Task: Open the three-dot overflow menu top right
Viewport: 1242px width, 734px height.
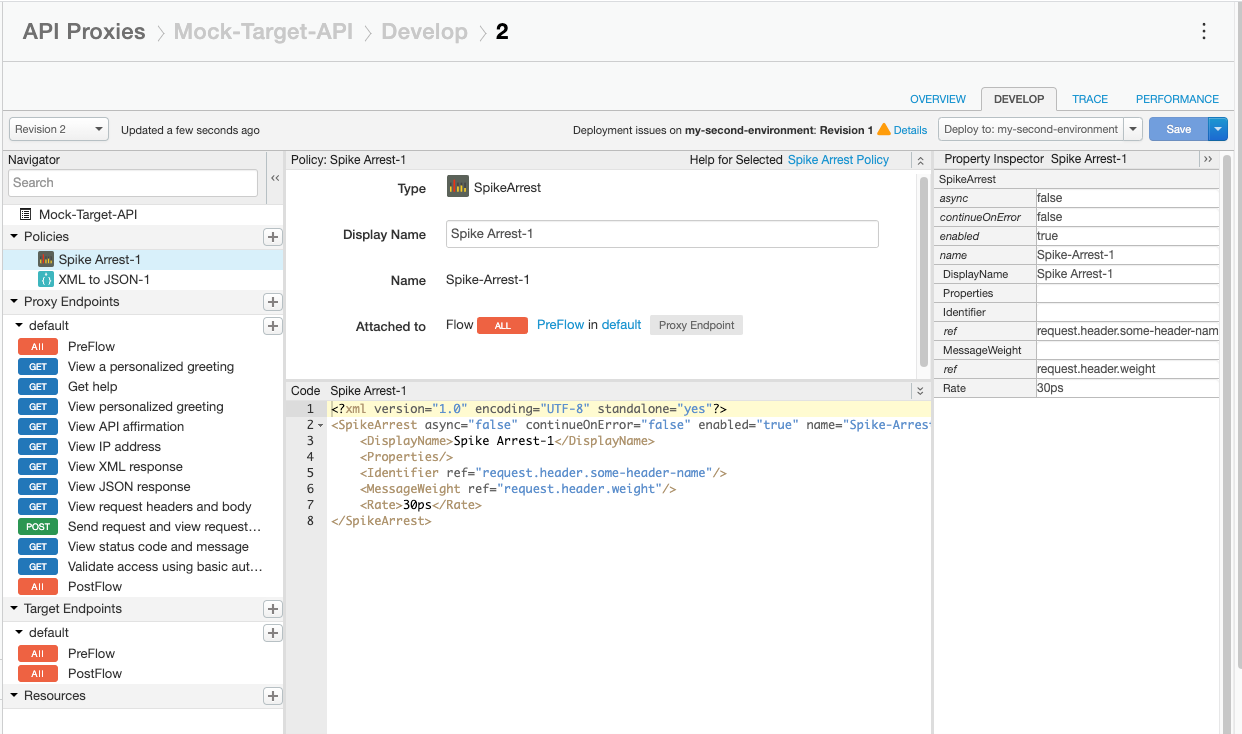Action: pos(1204,31)
